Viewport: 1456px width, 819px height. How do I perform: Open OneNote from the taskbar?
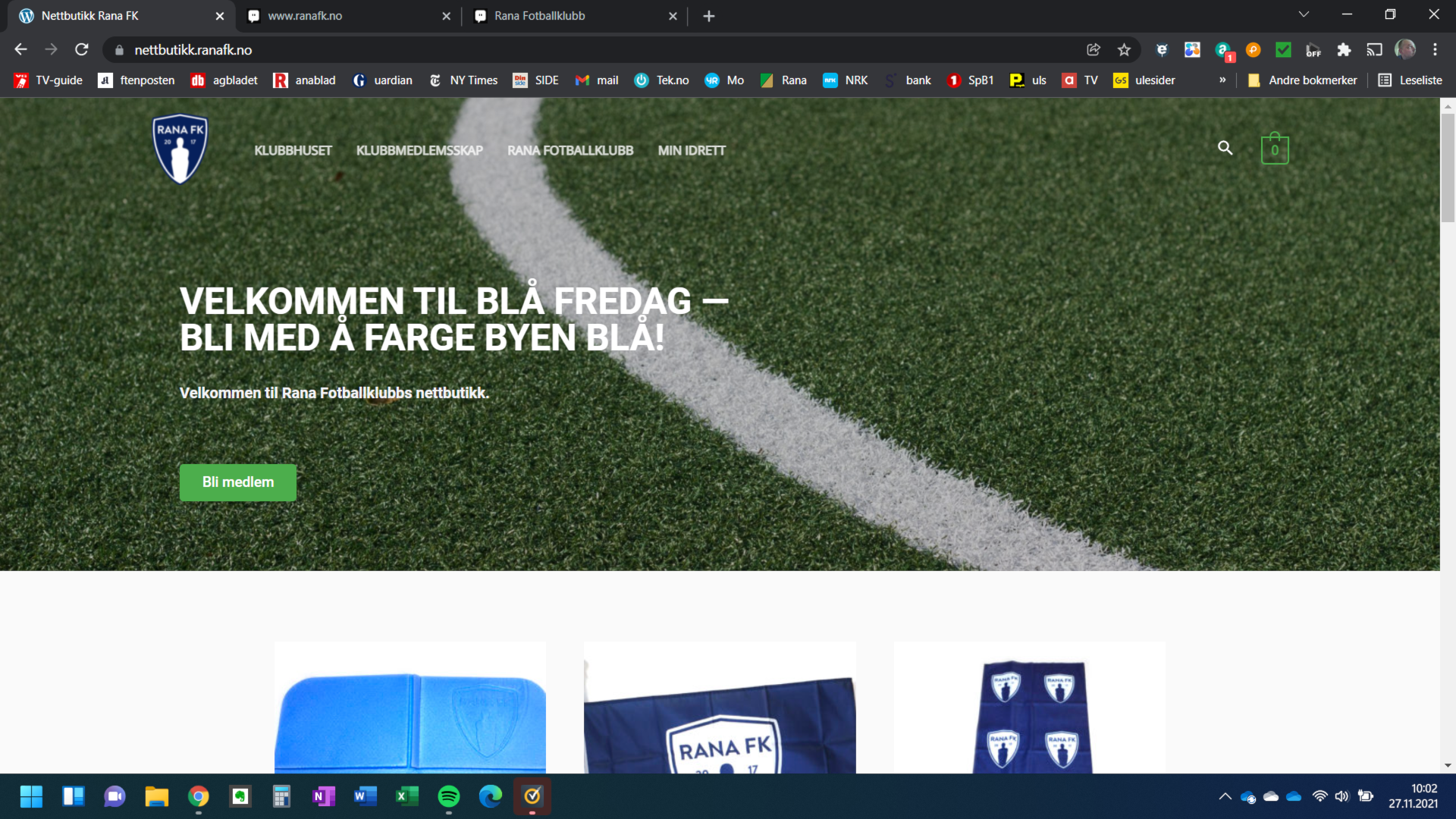tap(324, 796)
